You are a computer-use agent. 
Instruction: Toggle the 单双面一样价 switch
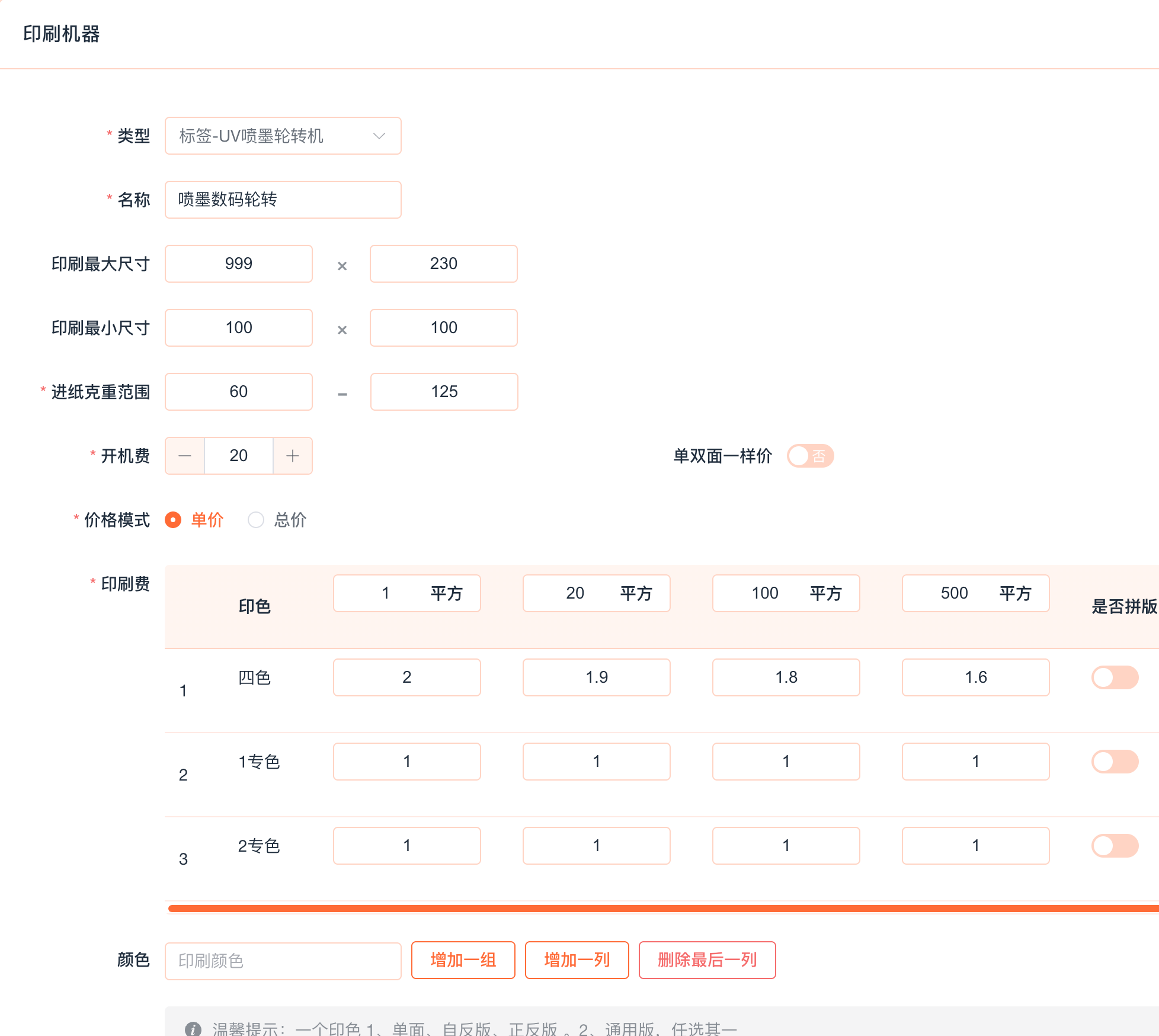[x=810, y=456]
